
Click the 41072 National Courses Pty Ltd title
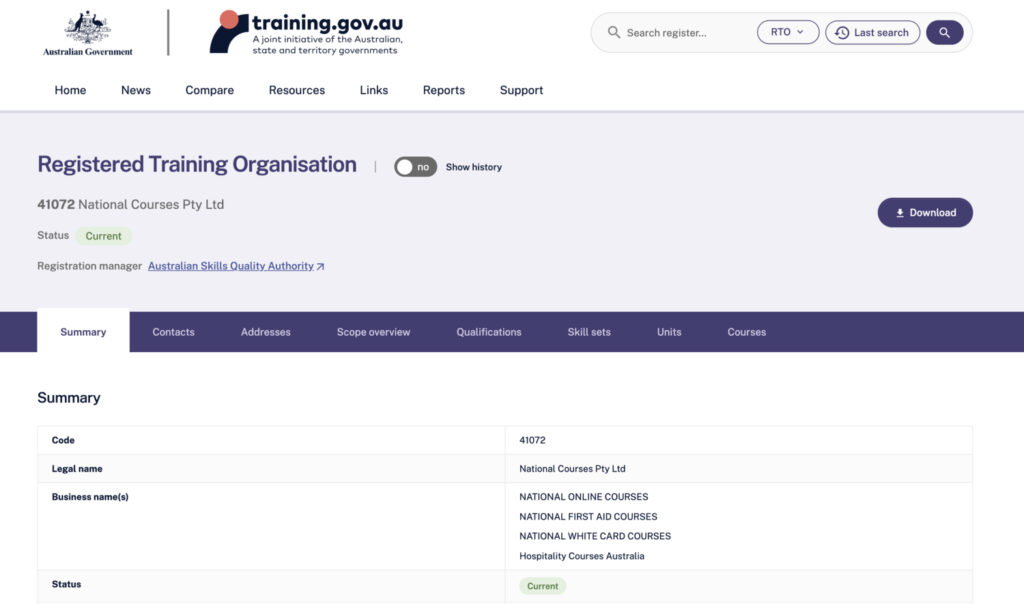131,204
